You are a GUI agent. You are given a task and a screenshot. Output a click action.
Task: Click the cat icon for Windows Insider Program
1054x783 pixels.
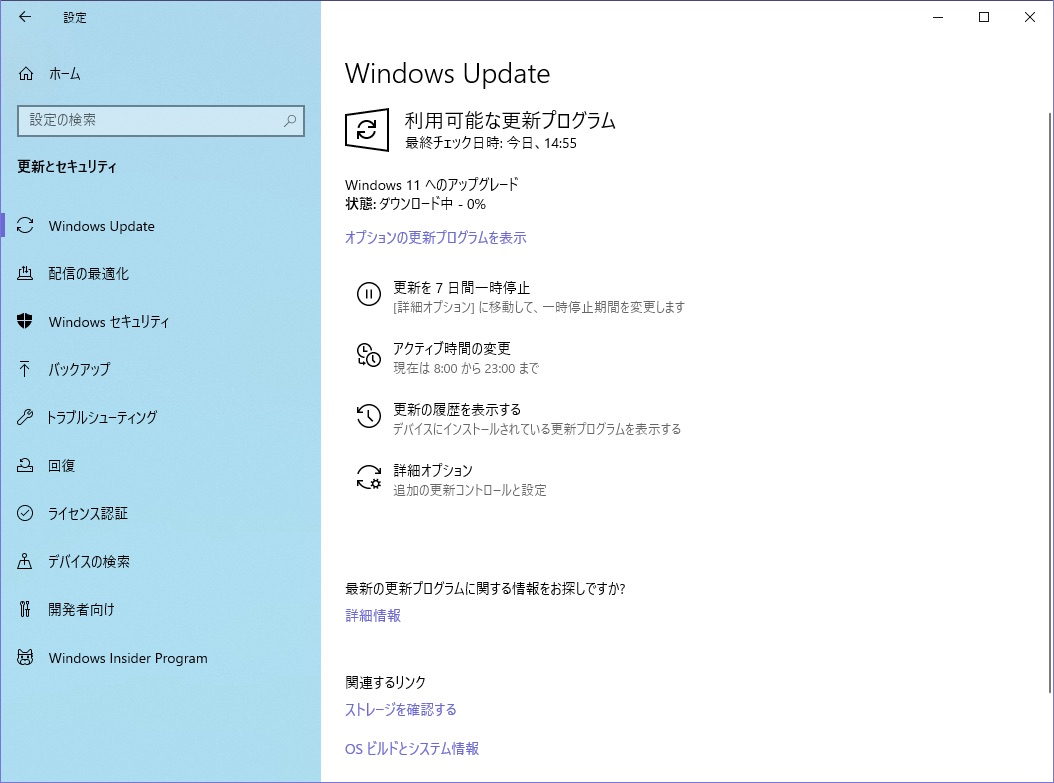(x=25, y=657)
